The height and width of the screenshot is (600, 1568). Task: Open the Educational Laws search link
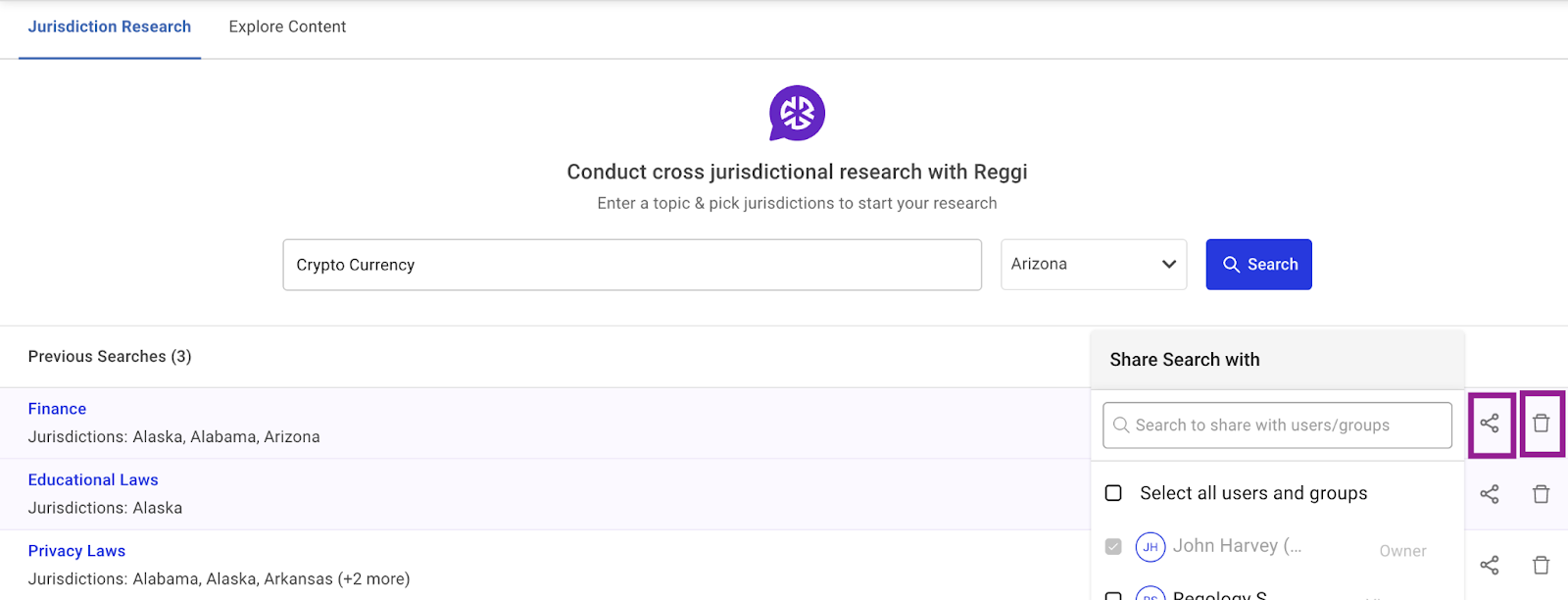(x=93, y=480)
